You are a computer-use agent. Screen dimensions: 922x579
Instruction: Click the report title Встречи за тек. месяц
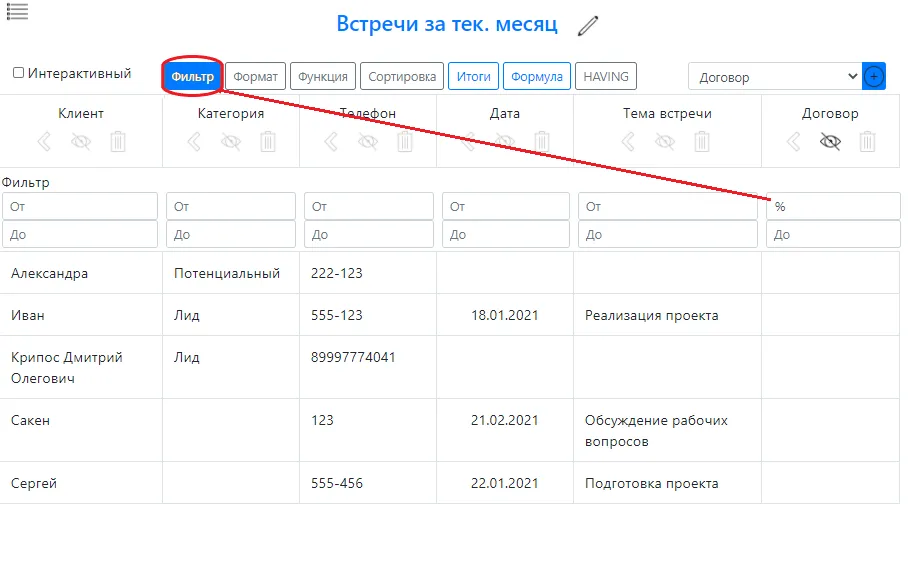click(447, 25)
